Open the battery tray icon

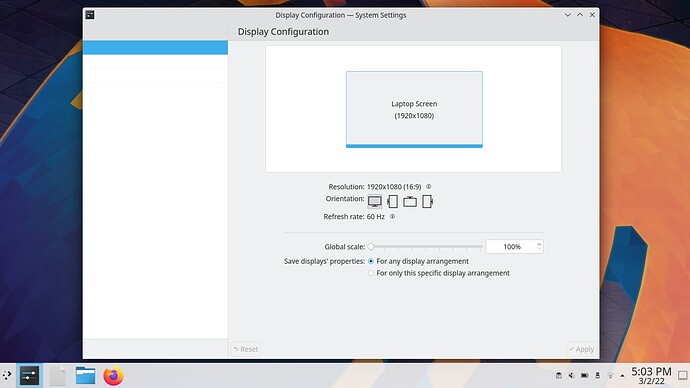(584, 375)
